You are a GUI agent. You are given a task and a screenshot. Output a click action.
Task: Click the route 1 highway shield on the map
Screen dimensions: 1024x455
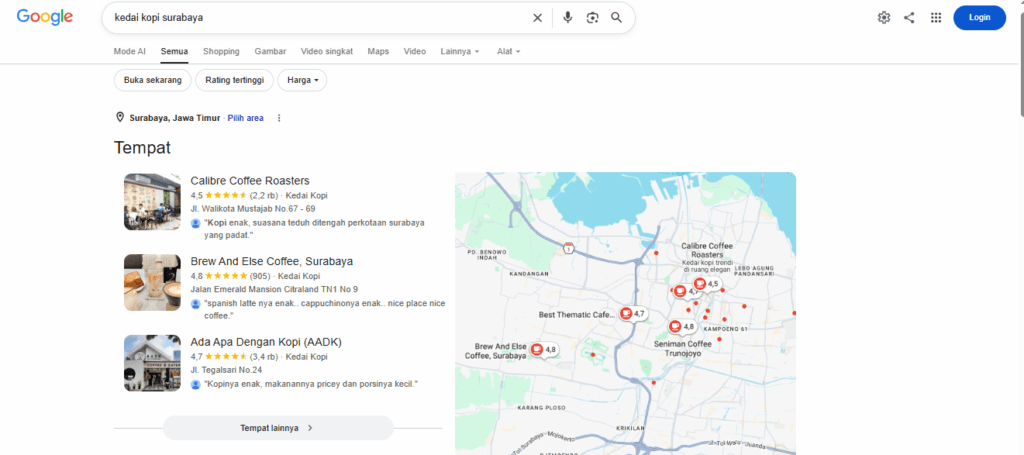tap(569, 249)
